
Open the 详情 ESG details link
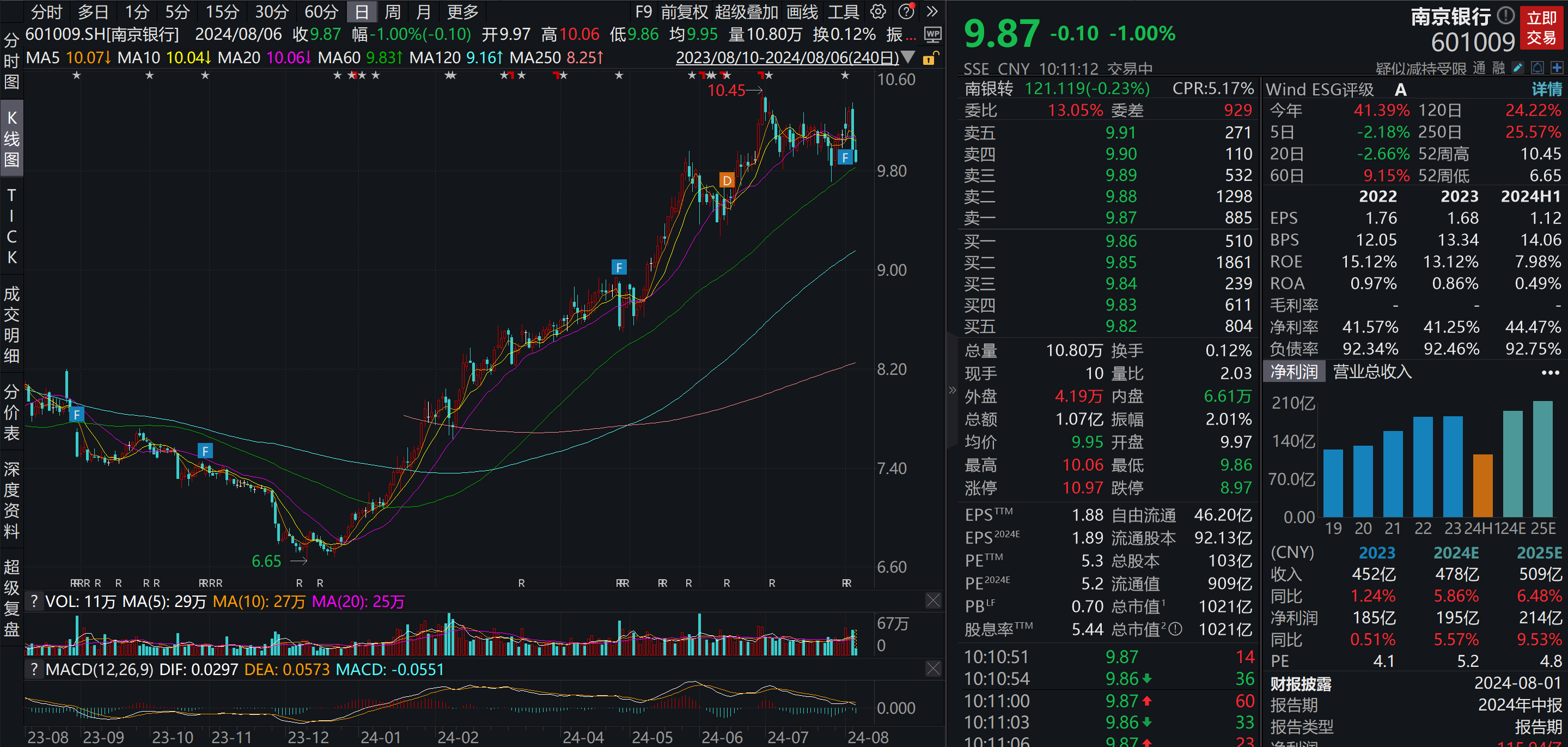(x=1546, y=89)
